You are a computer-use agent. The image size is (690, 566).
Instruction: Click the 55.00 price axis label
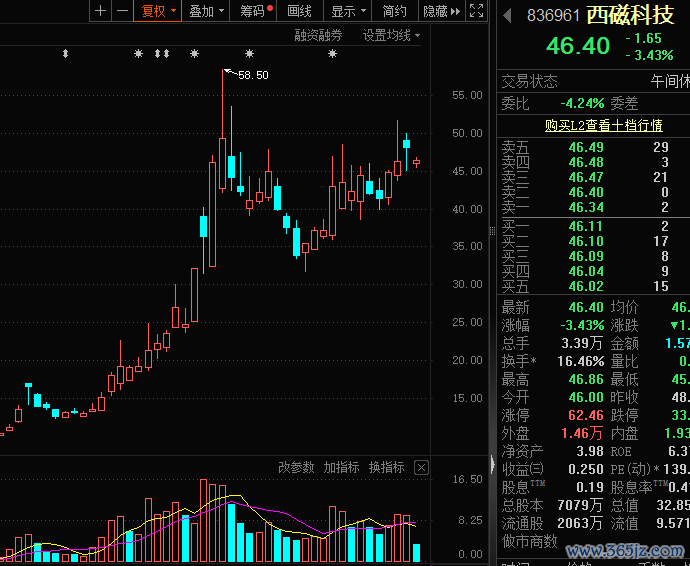467,96
